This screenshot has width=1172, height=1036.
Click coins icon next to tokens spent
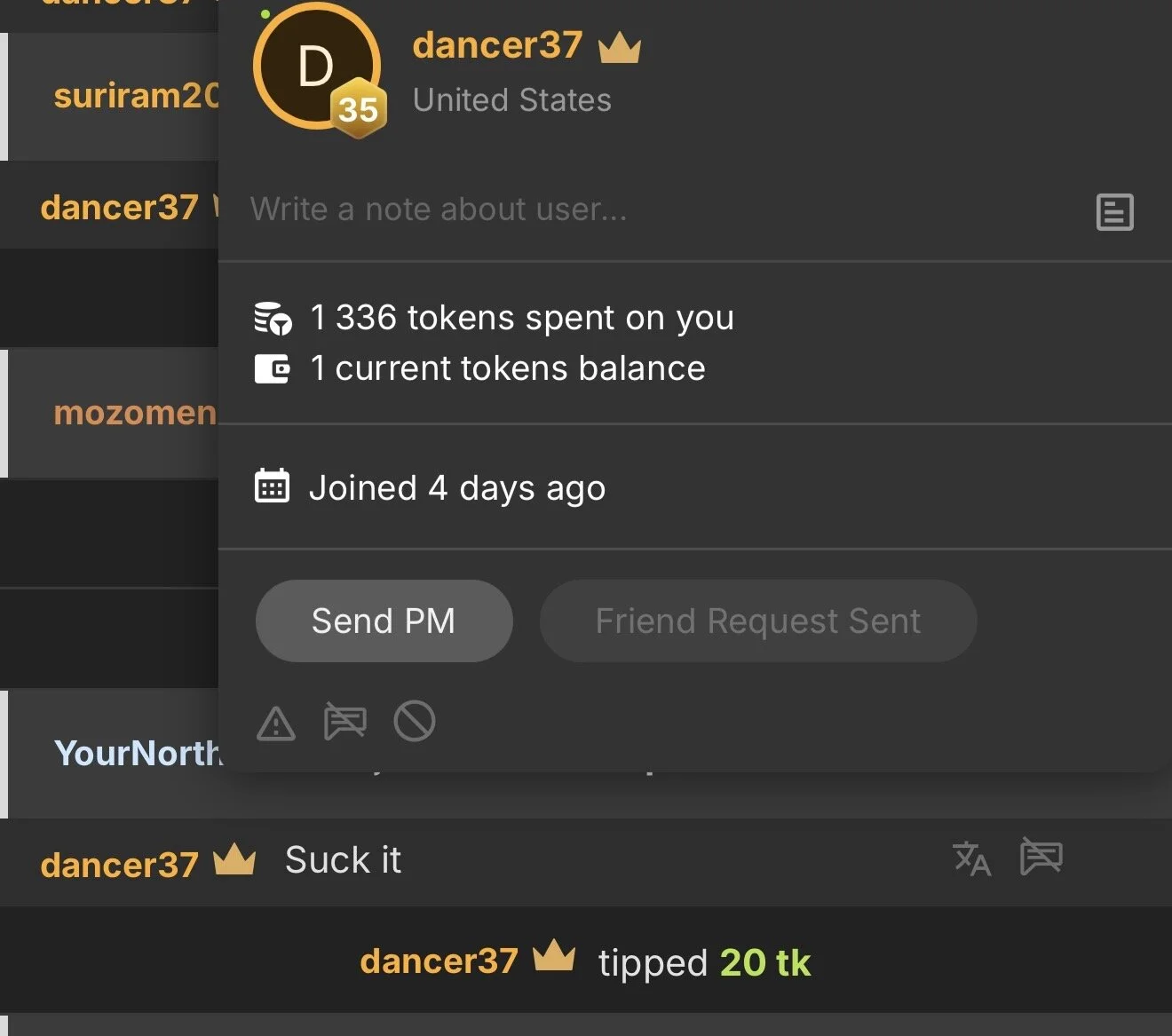pos(272,318)
